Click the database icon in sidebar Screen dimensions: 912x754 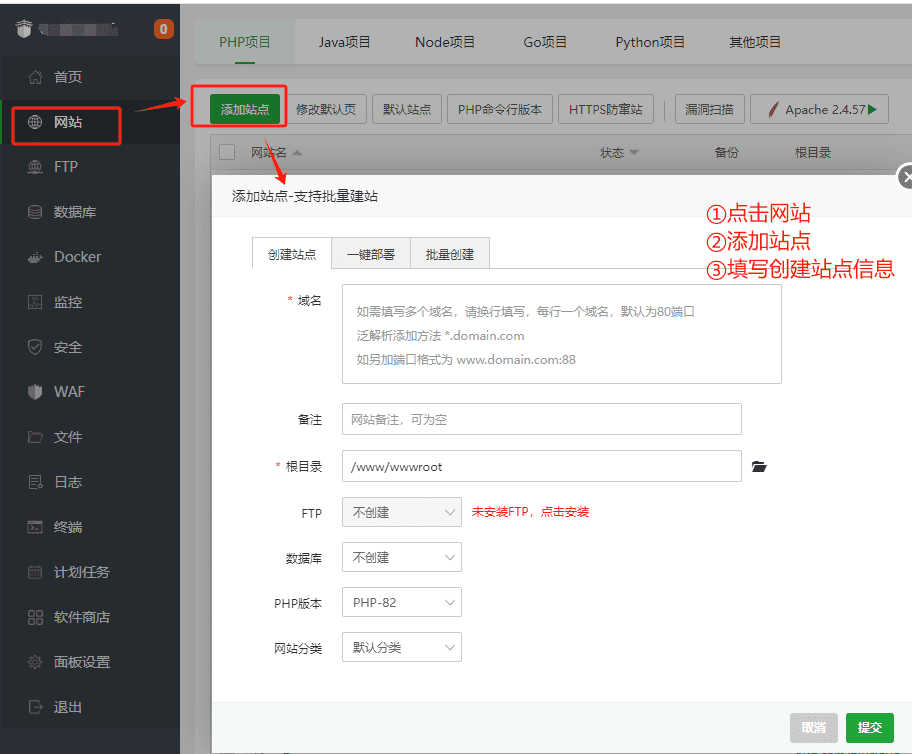click(35, 212)
